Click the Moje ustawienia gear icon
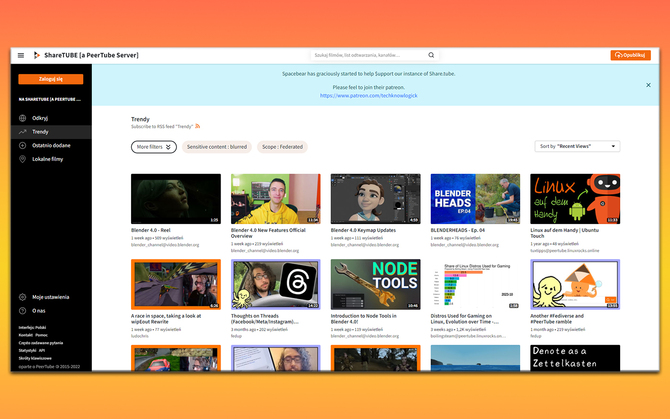Screen dimensions: 670x419 click(x=23, y=297)
